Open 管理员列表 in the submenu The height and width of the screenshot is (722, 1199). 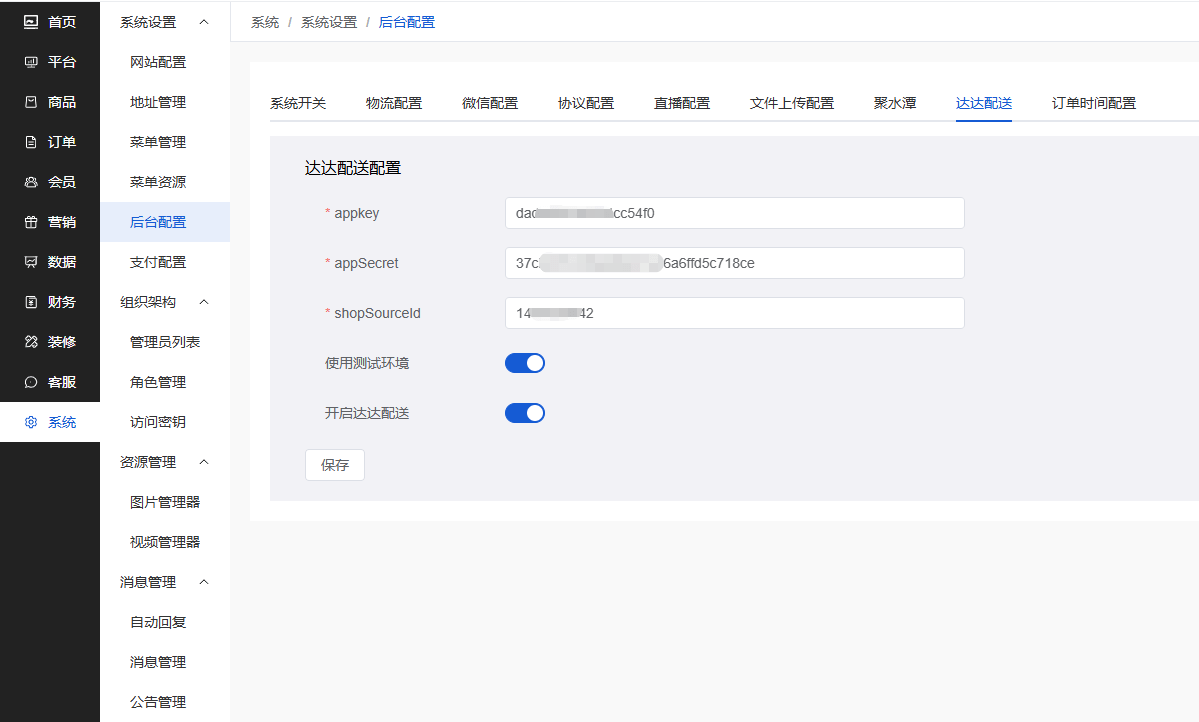pyautogui.click(x=165, y=342)
